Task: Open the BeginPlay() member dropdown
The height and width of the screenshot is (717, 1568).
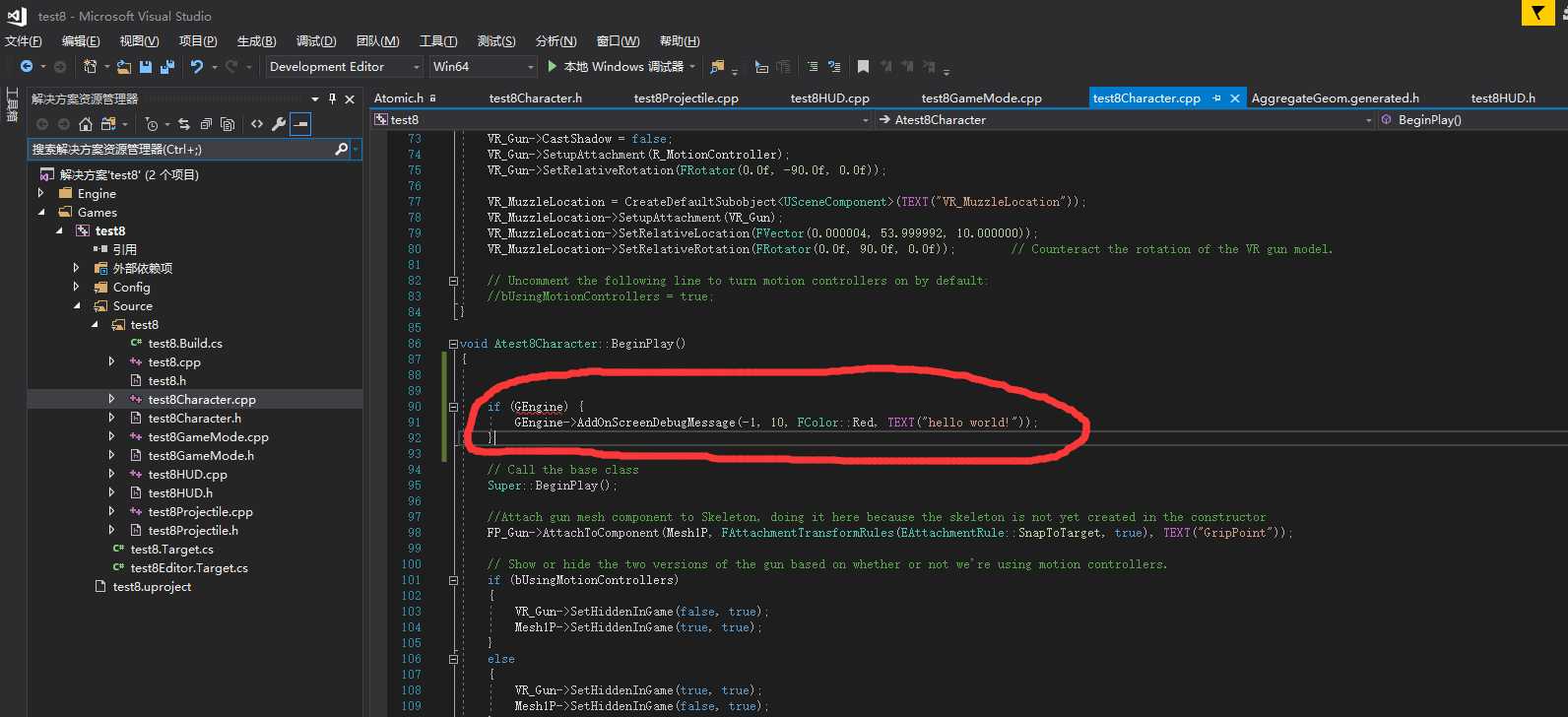Action: click(x=1472, y=119)
